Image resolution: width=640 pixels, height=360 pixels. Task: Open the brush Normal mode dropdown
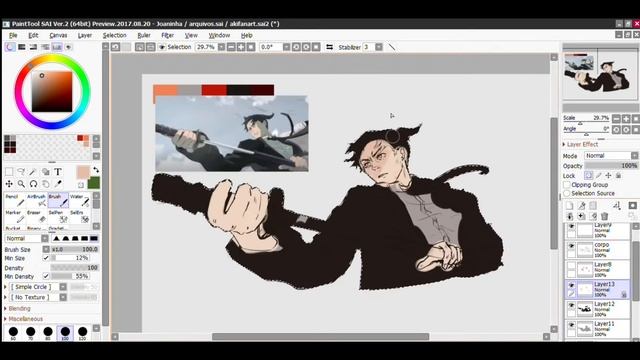click(x=27, y=238)
